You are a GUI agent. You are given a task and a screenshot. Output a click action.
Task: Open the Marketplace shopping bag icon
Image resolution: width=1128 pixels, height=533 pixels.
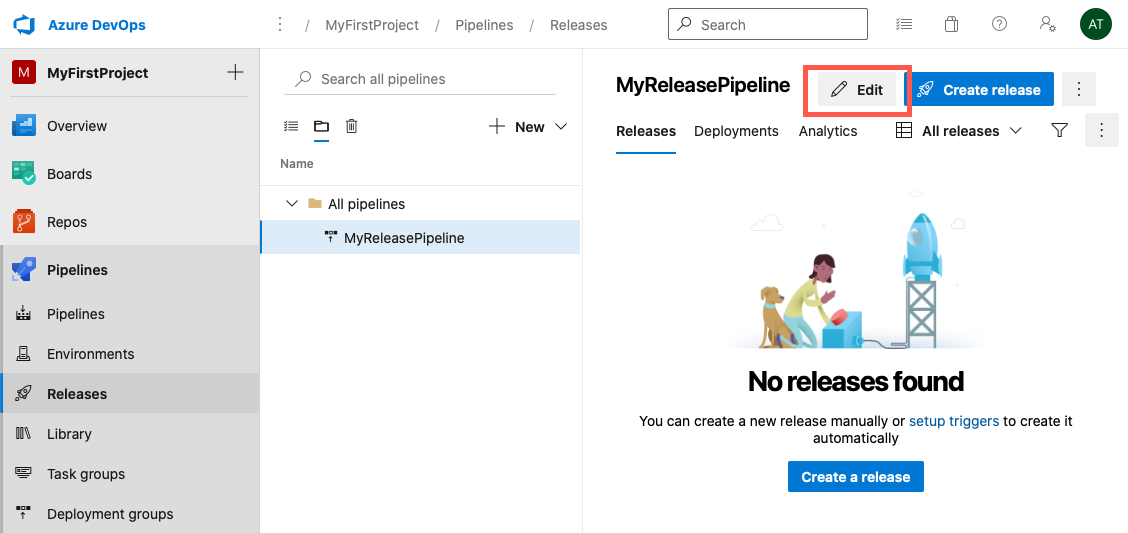pos(951,24)
